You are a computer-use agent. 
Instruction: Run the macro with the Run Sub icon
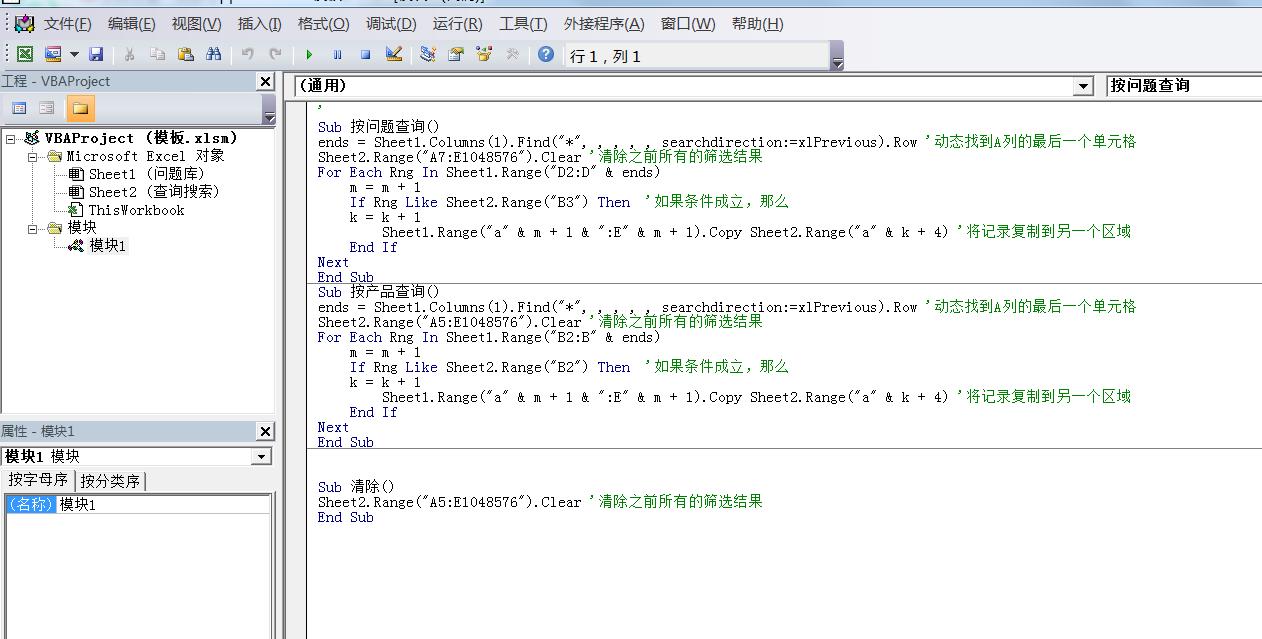click(x=310, y=55)
